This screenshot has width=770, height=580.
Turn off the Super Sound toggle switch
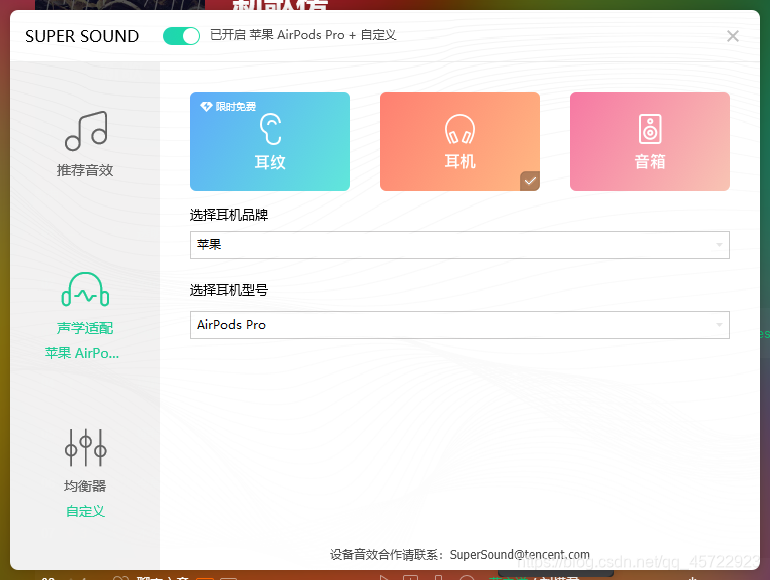click(181, 36)
